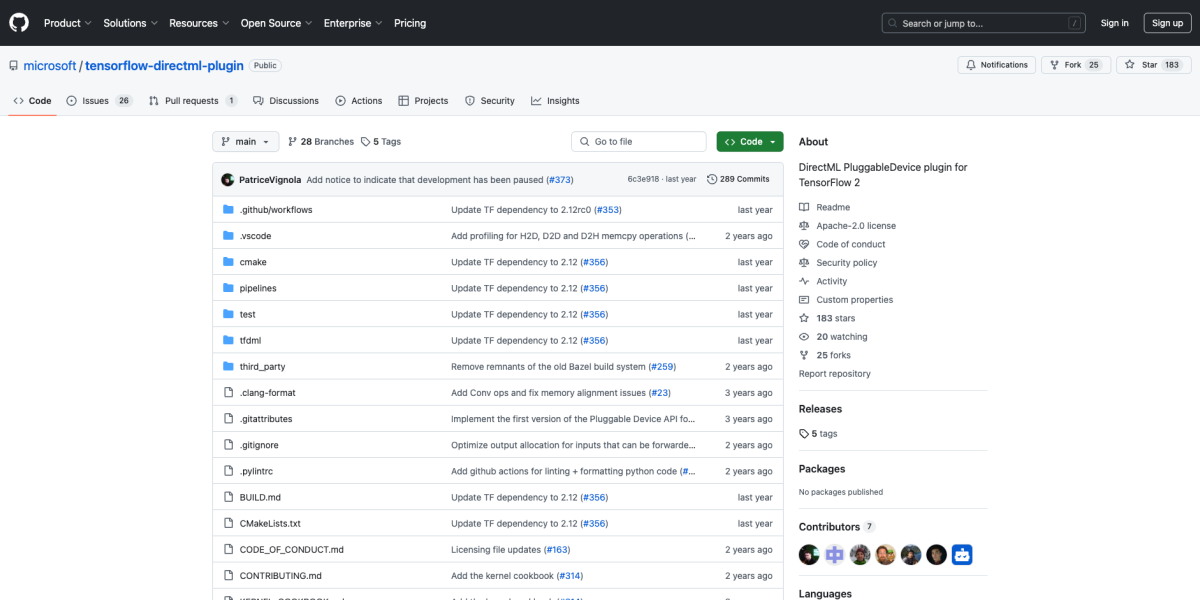Open the 289 Commits history
Image resolution: width=1200 pixels, height=600 pixels.
[738, 179]
